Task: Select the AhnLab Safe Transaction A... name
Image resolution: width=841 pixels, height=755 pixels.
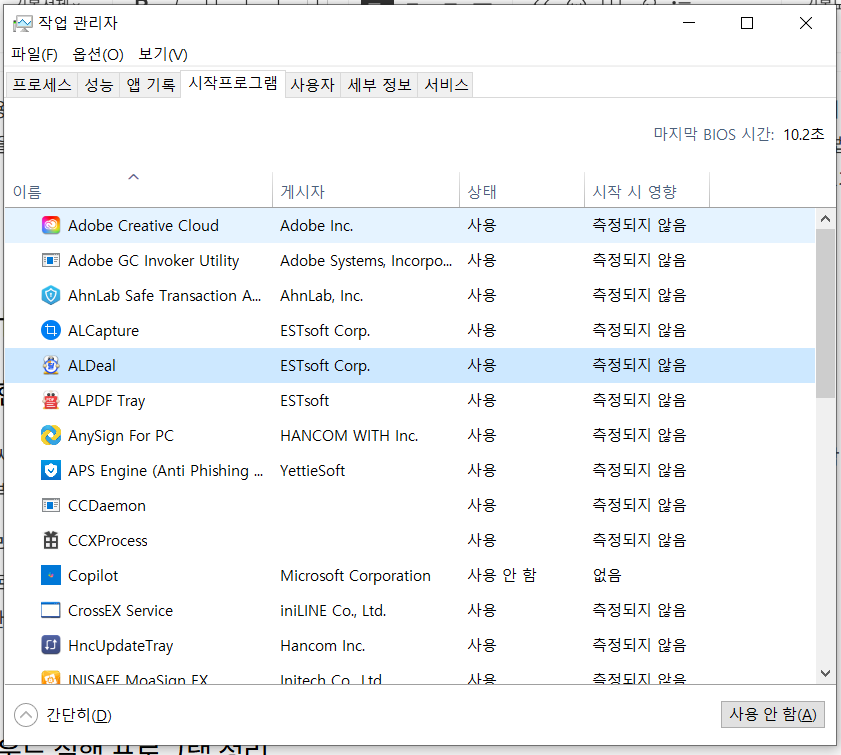Action: point(165,295)
